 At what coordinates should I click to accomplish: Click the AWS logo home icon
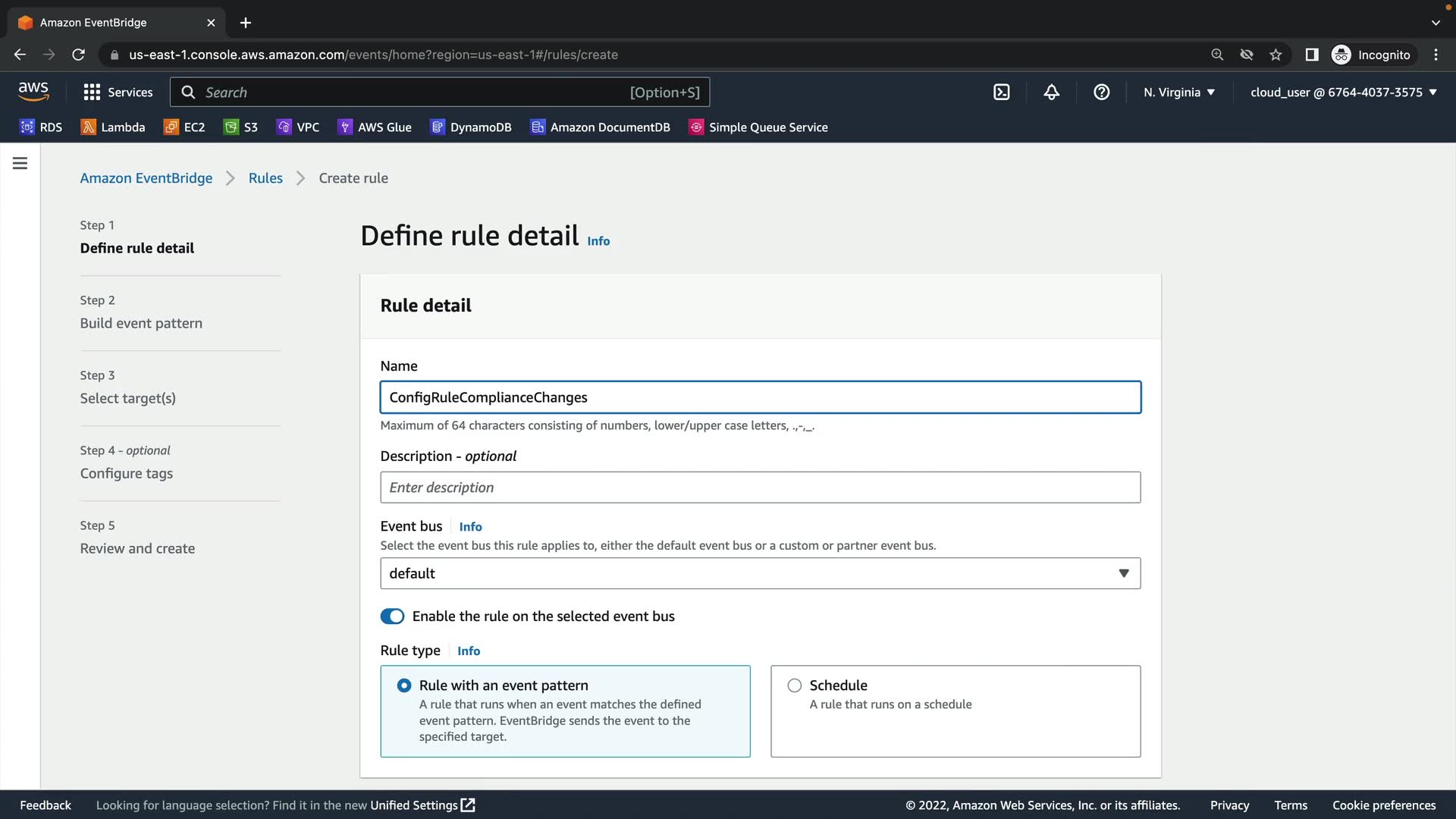(33, 91)
